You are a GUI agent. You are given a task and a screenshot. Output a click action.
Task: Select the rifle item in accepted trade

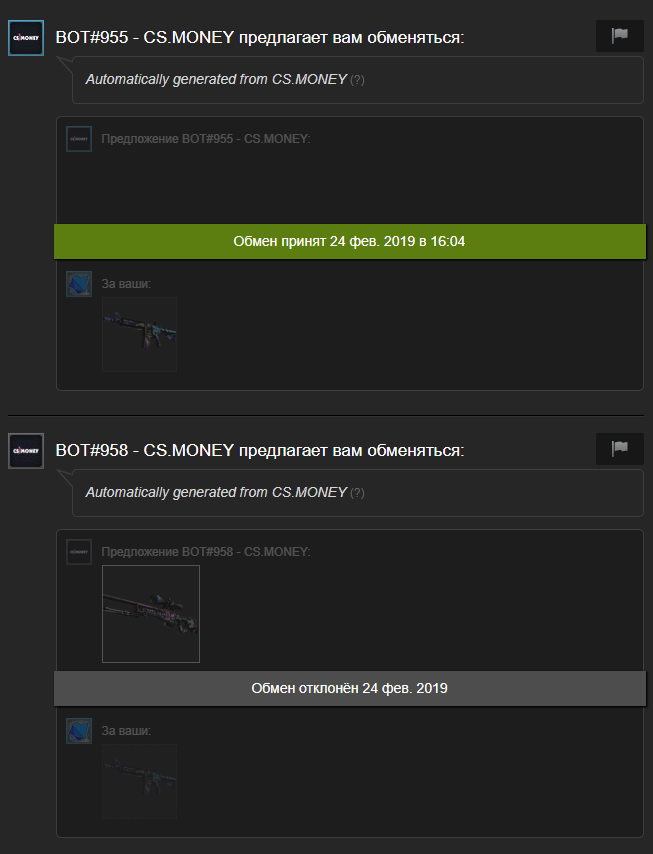click(x=139, y=334)
